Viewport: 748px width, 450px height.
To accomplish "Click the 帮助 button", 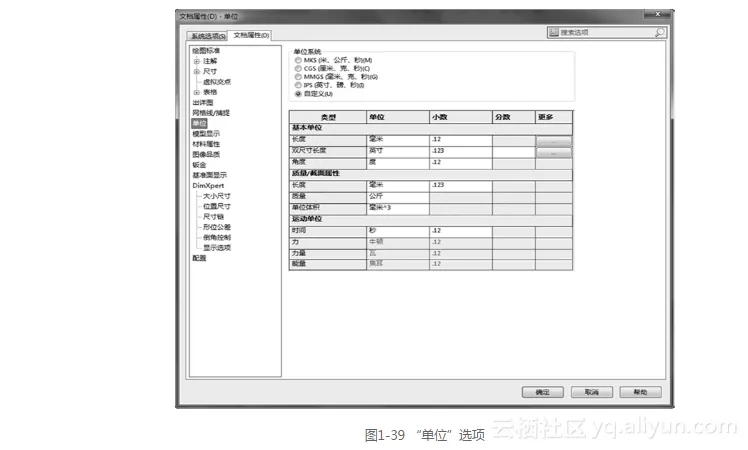I will coord(640,392).
